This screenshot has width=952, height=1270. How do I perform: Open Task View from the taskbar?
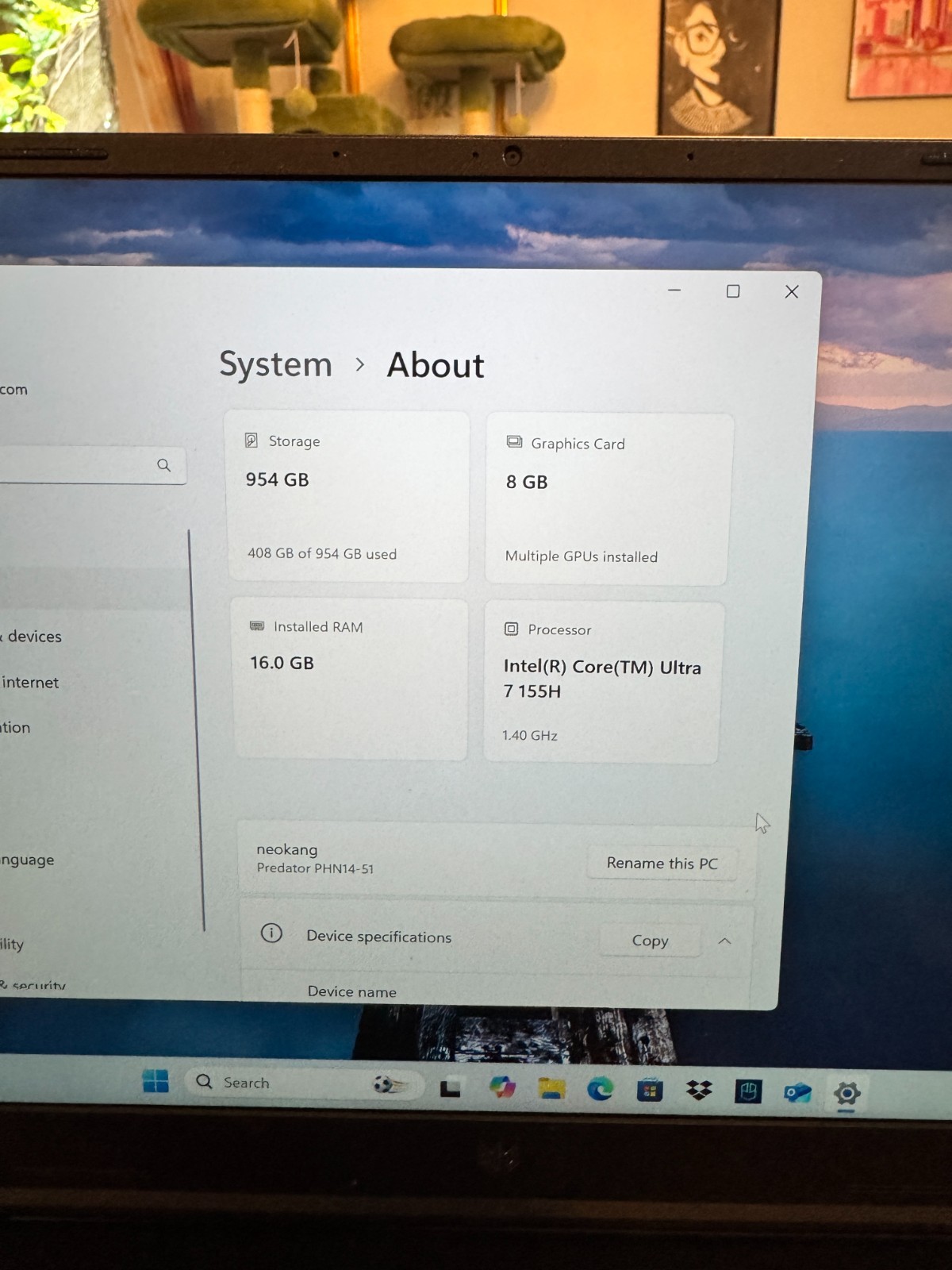pos(450,1087)
